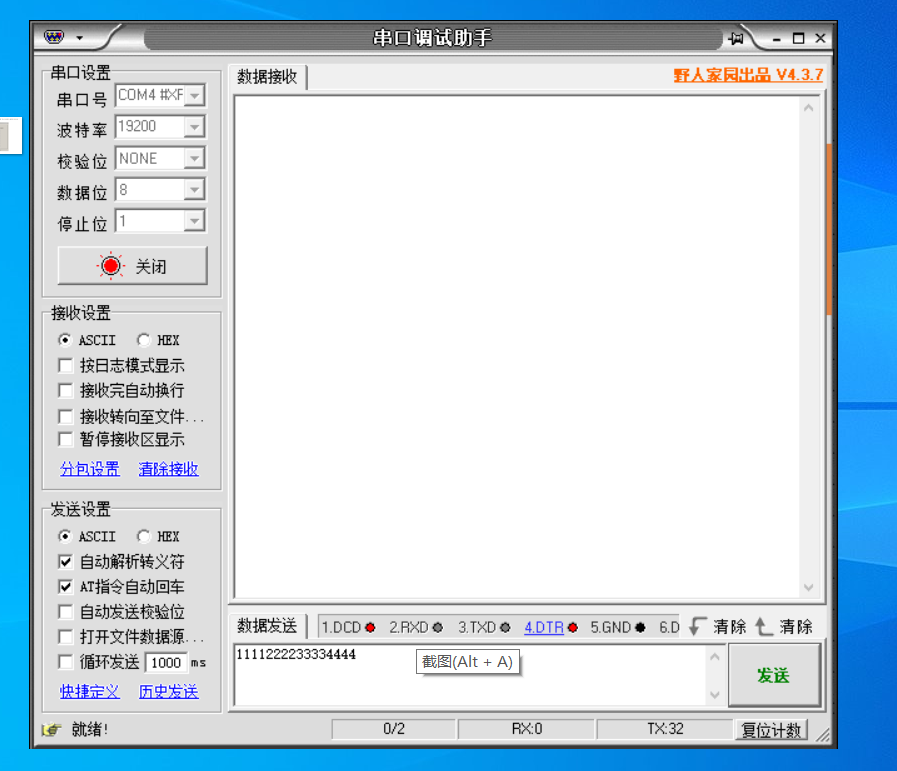The width and height of the screenshot is (897, 771).
Task: Select the 数据发送 tab
Action: [267, 626]
